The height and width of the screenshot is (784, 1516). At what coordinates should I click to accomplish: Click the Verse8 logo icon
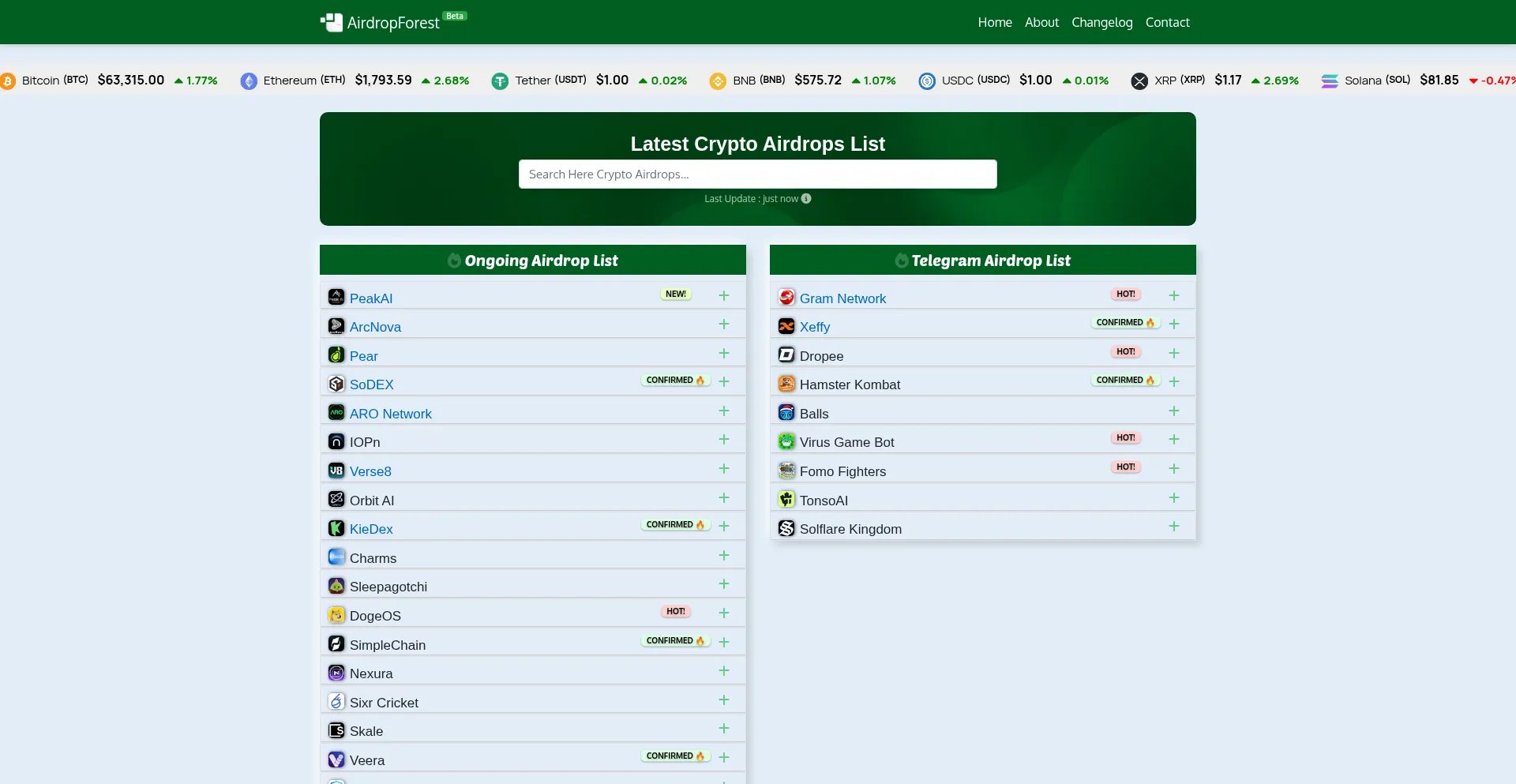(x=336, y=471)
